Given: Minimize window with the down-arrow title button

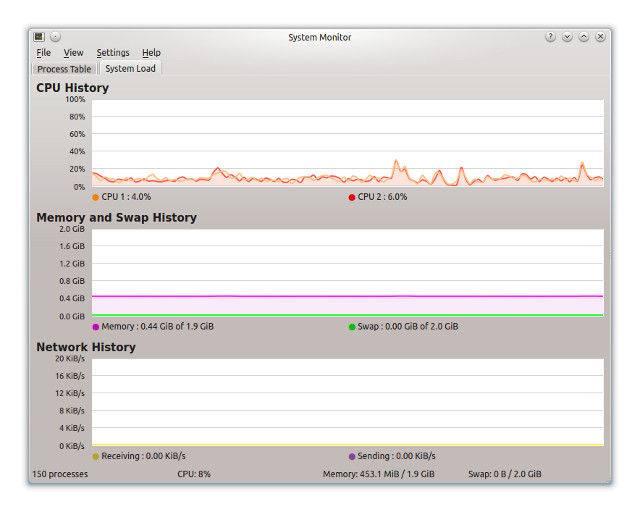Looking at the screenshot, I should tap(567, 37).
